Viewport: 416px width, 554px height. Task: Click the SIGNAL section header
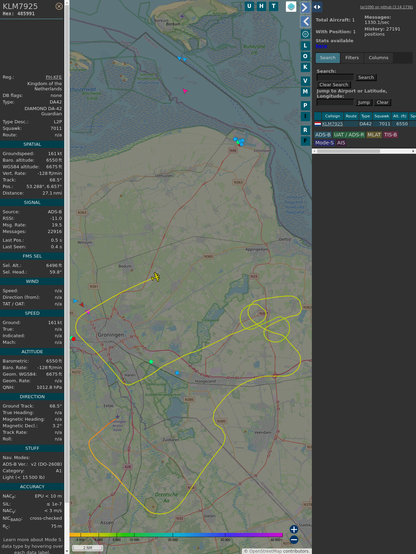[x=32, y=202]
